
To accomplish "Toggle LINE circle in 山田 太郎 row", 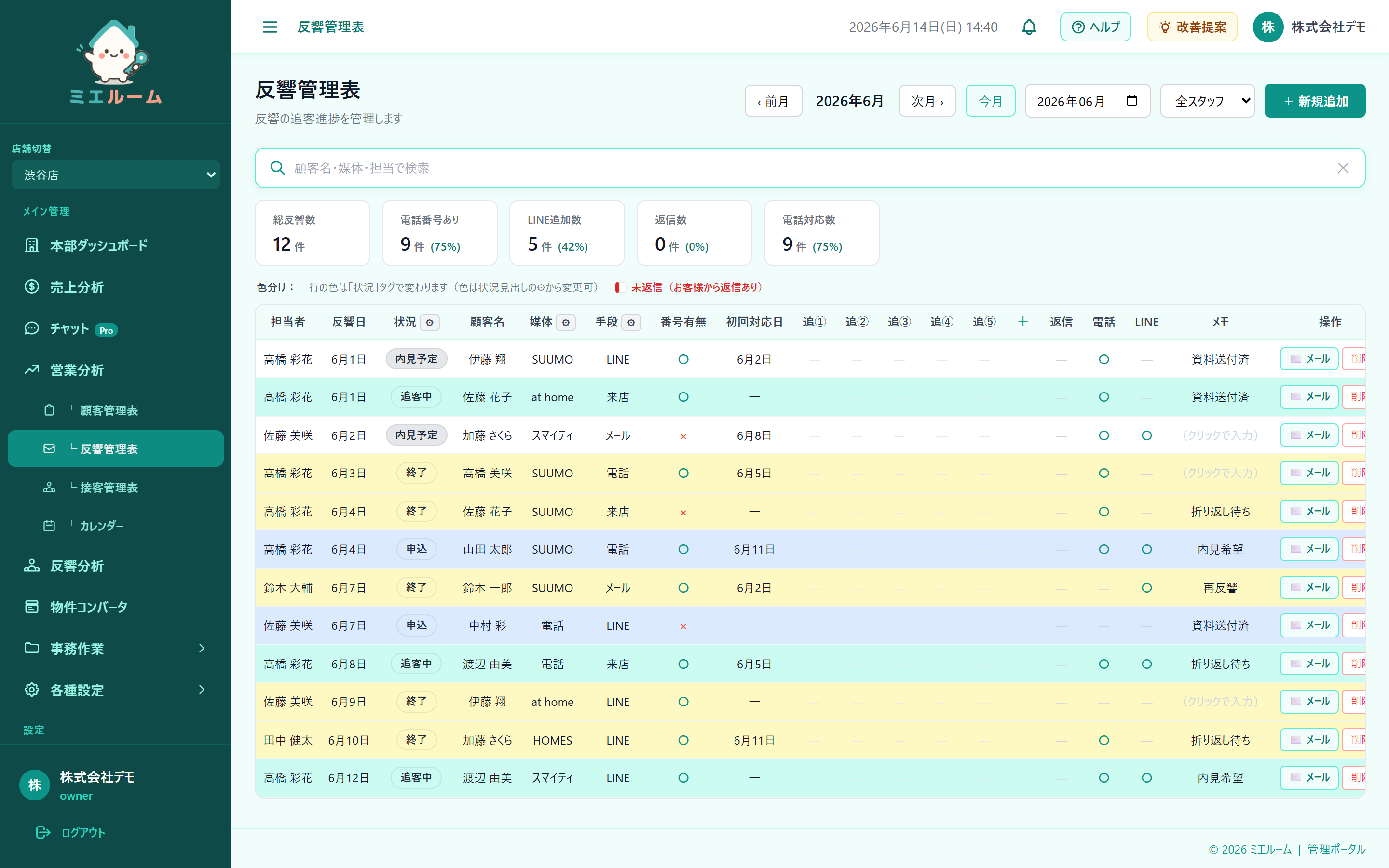I will tap(1146, 549).
